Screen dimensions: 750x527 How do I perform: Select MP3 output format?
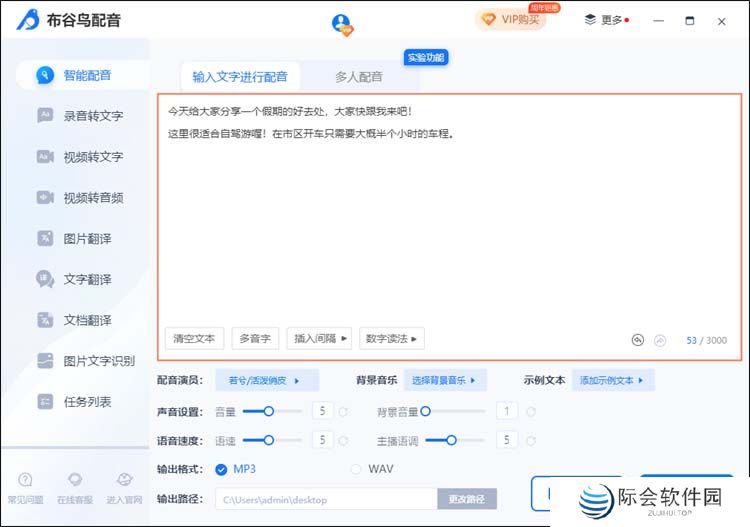[x=235, y=469]
